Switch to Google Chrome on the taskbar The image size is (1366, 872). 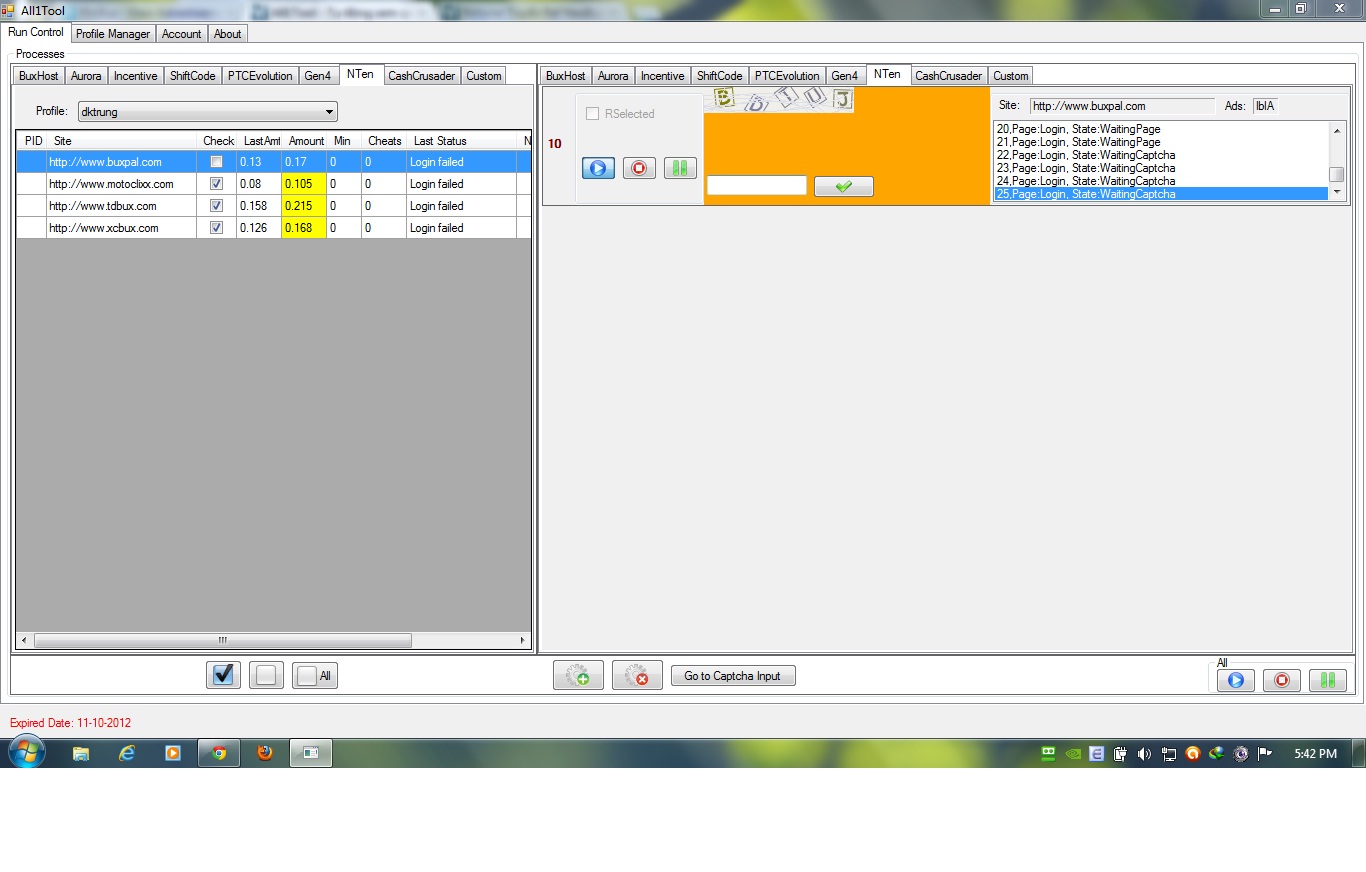pos(219,753)
